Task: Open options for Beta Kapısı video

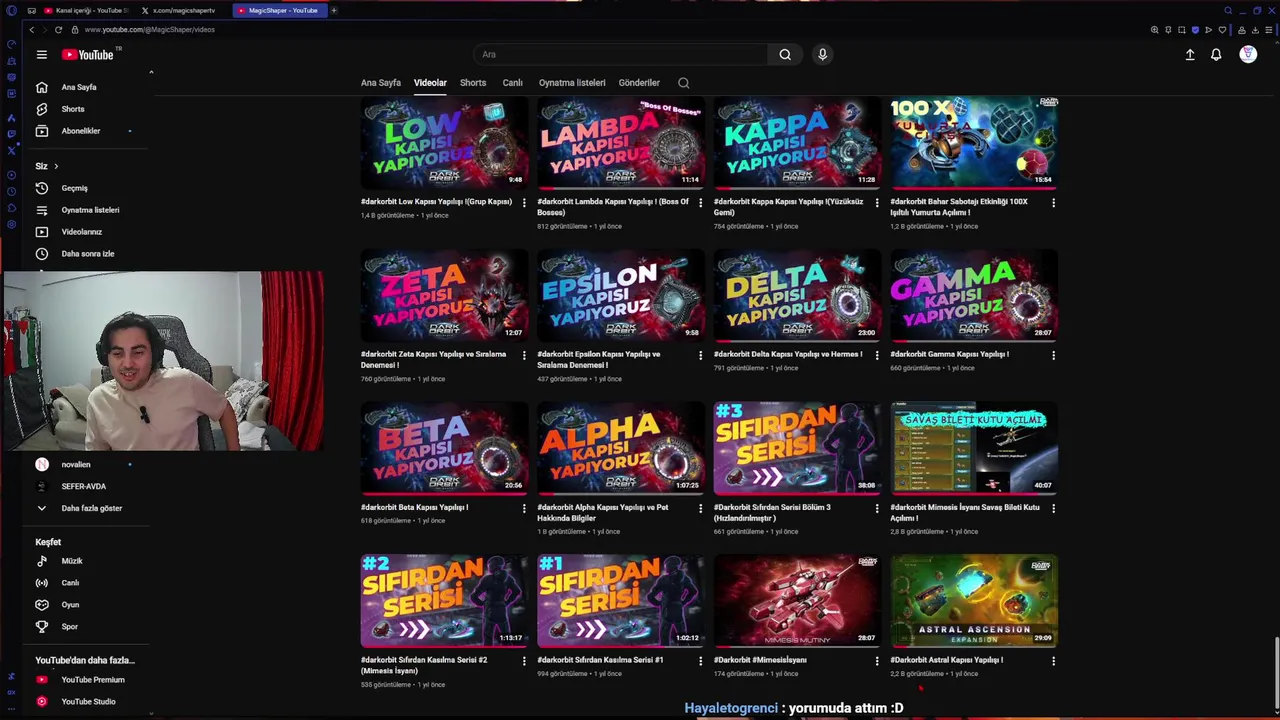Action: point(524,508)
